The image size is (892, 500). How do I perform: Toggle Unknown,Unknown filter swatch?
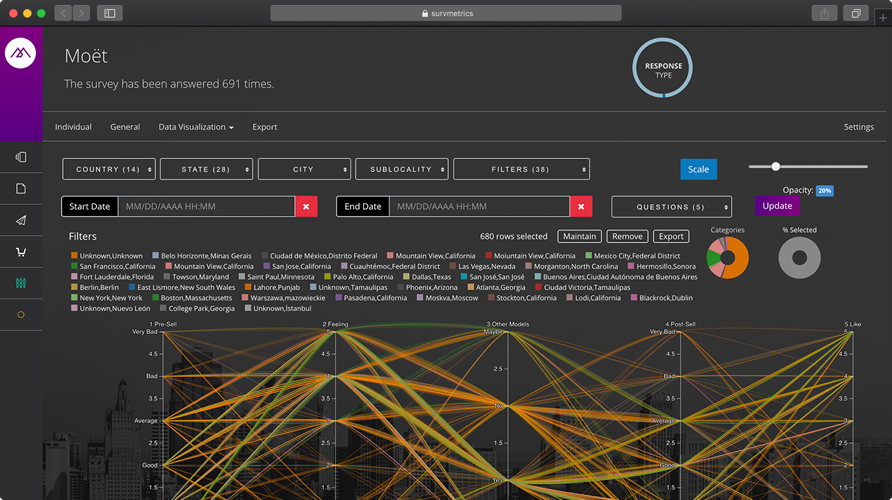pyautogui.click(x=74, y=256)
